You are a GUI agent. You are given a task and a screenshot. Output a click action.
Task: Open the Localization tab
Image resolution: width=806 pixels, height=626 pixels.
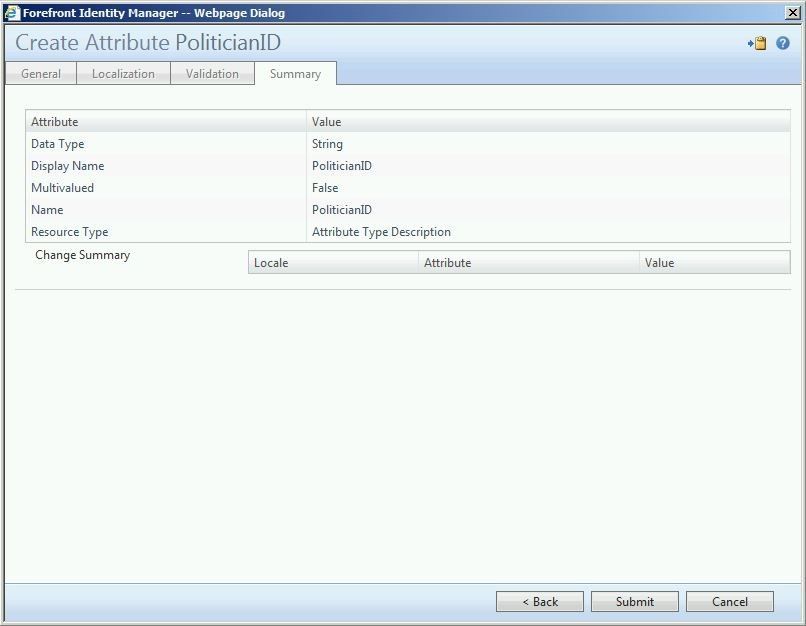click(x=123, y=74)
